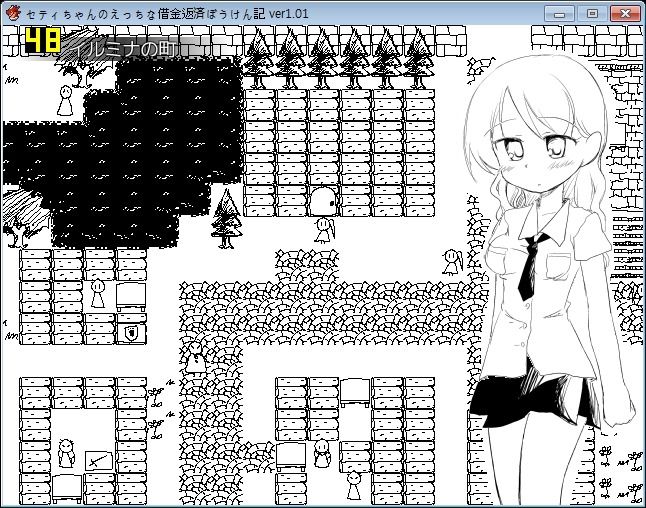Click the game's title bar app icon

(x=13, y=13)
